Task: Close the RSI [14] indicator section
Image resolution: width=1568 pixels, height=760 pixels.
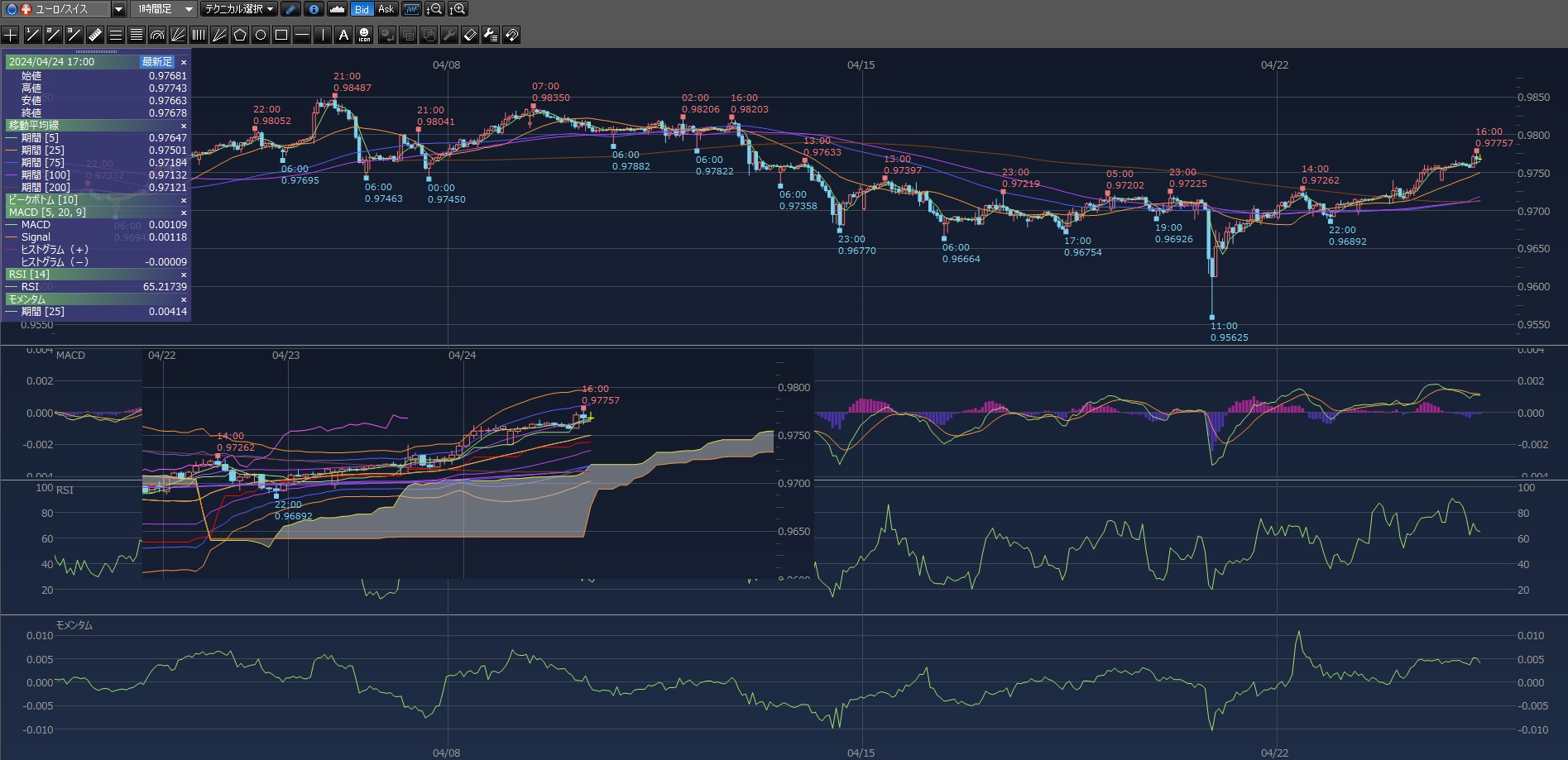Action: point(184,275)
